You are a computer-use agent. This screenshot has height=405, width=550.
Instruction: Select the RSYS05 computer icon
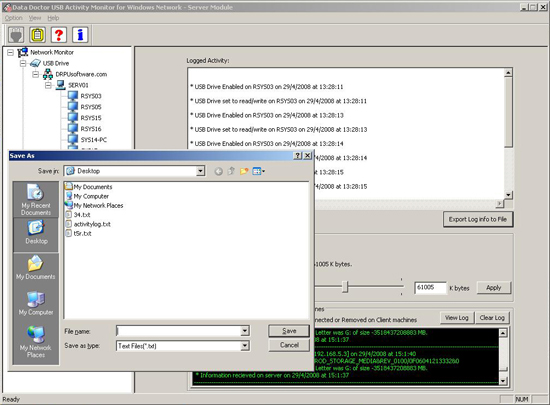[73, 107]
